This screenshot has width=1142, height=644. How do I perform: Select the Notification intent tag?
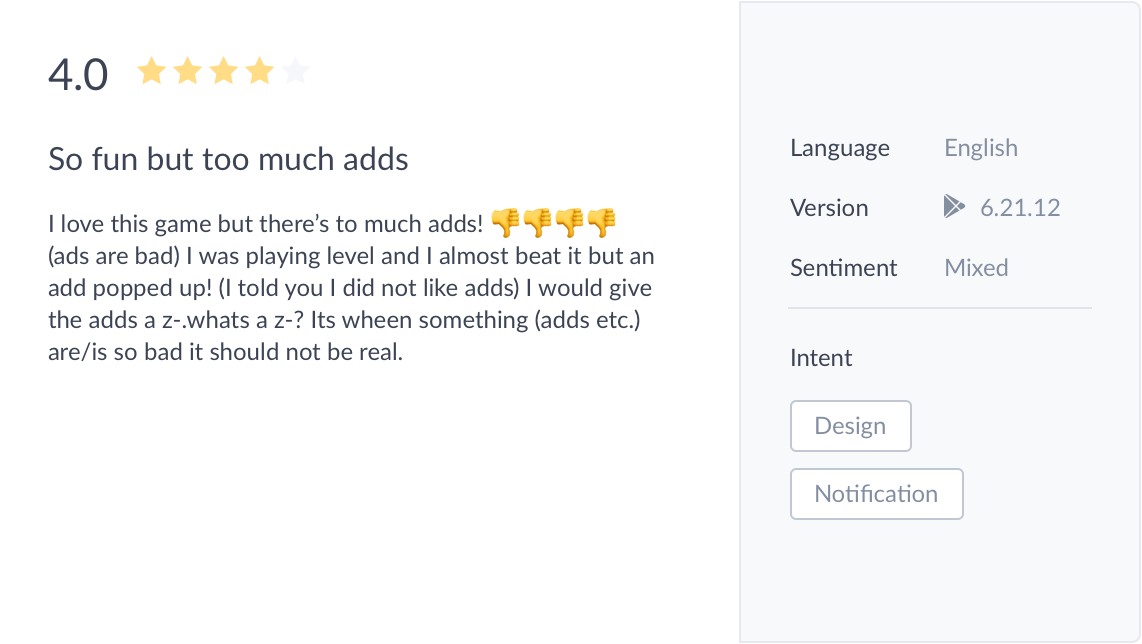click(x=876, y=494)
